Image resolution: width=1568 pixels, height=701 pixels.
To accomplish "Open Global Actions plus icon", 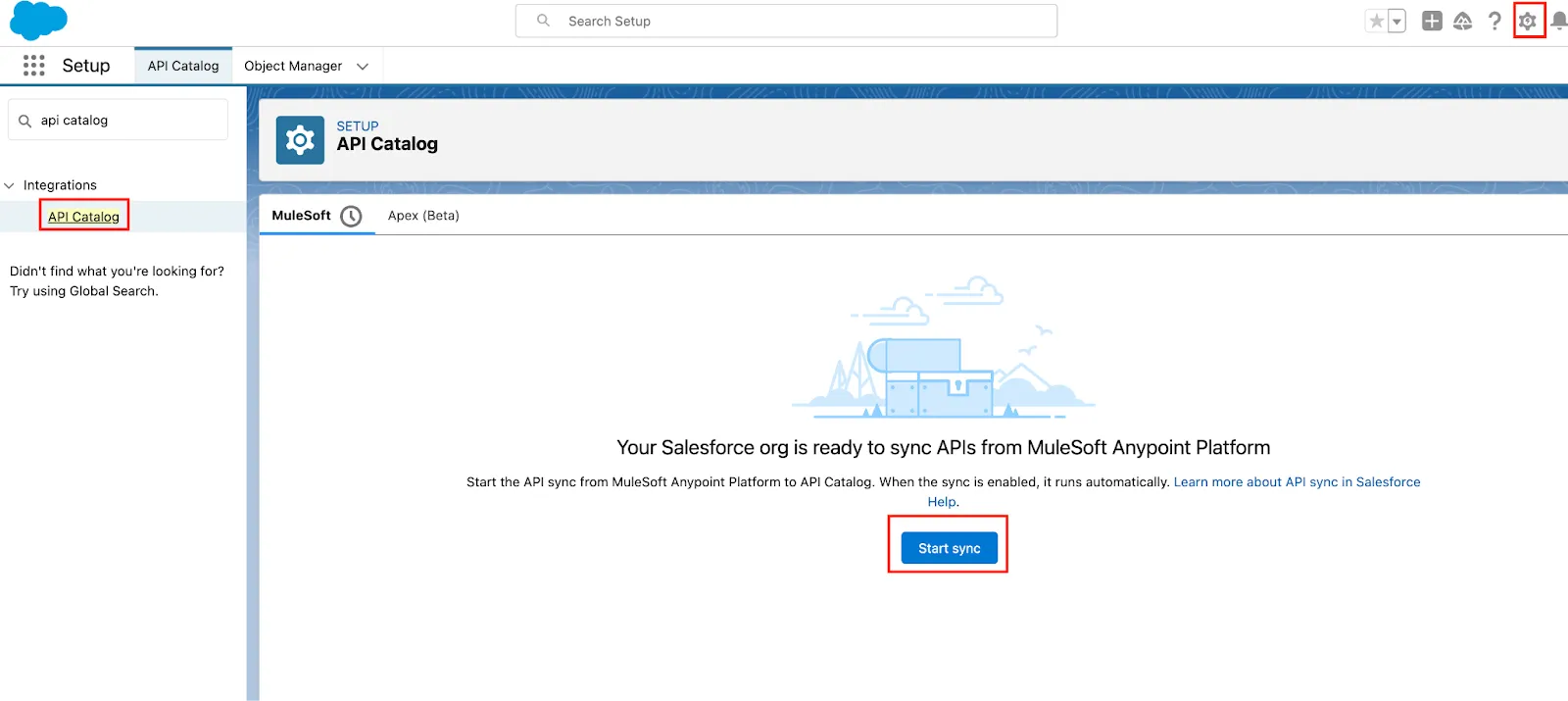I will (x=1432, y=22).
